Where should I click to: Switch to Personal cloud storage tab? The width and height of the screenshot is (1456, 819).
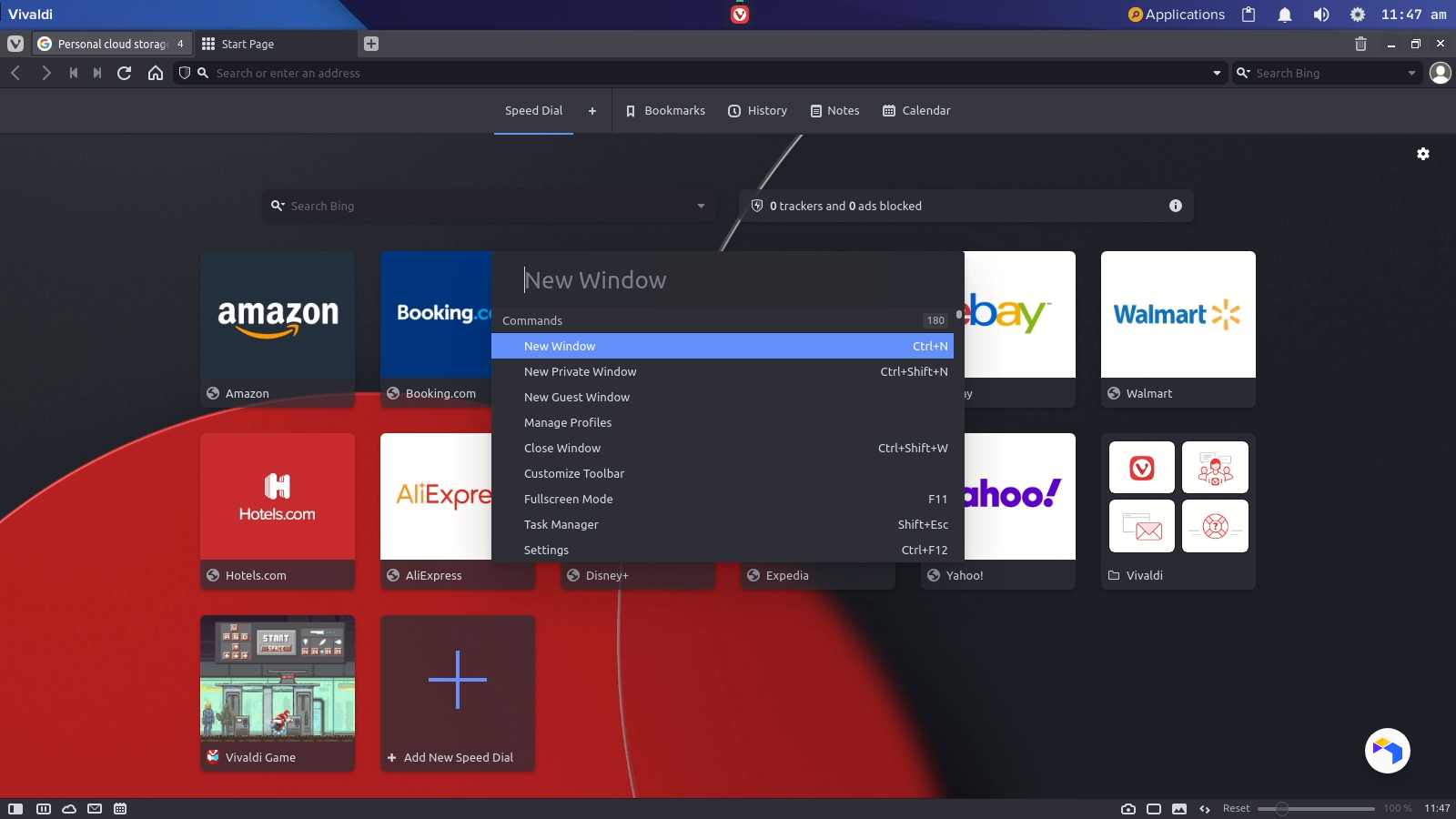[x=113, y=44]
